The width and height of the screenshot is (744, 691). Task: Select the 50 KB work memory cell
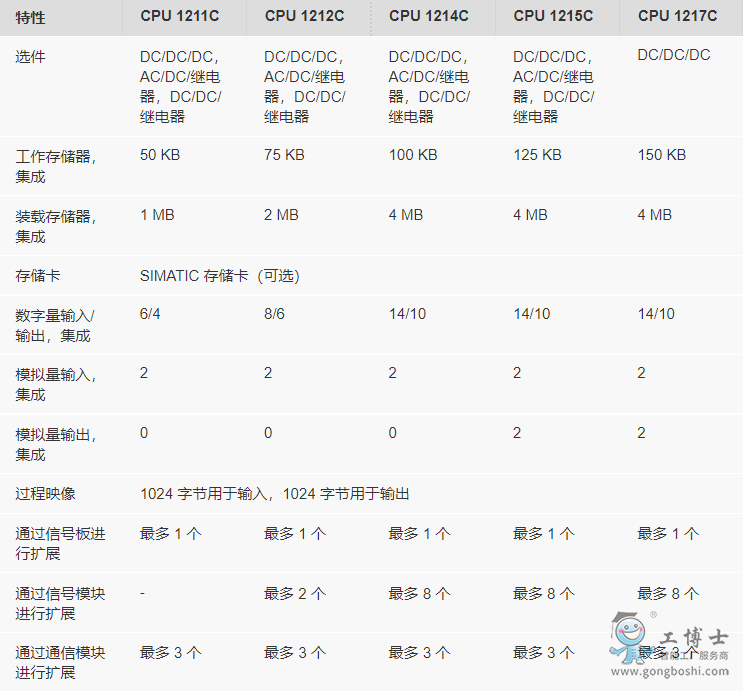(160, 155)
